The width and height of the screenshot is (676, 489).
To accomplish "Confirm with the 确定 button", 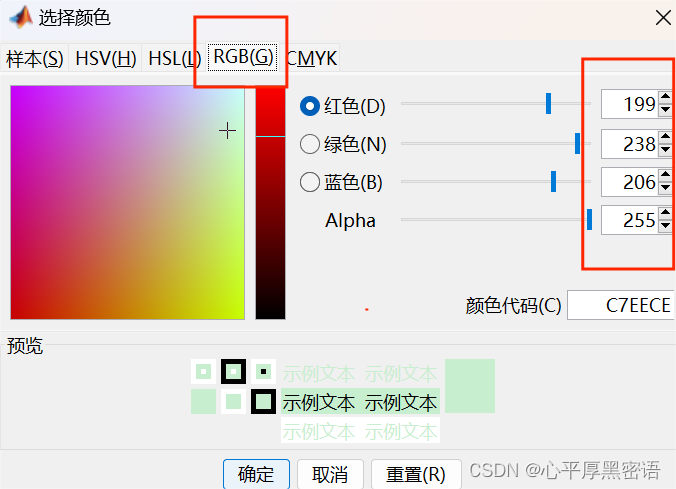I will (x=257, y=474).
